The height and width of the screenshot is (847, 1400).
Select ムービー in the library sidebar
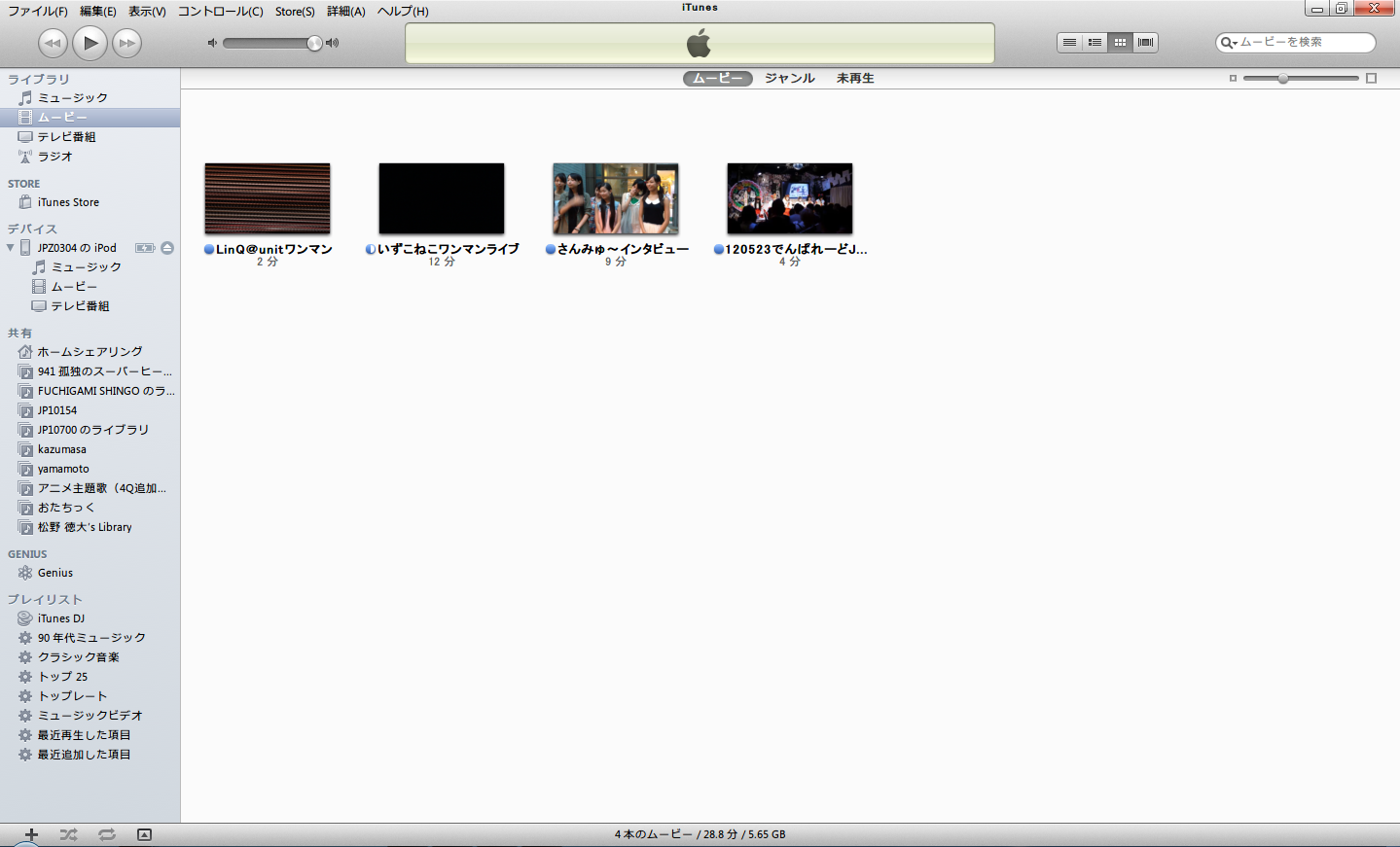click(90, 118)
